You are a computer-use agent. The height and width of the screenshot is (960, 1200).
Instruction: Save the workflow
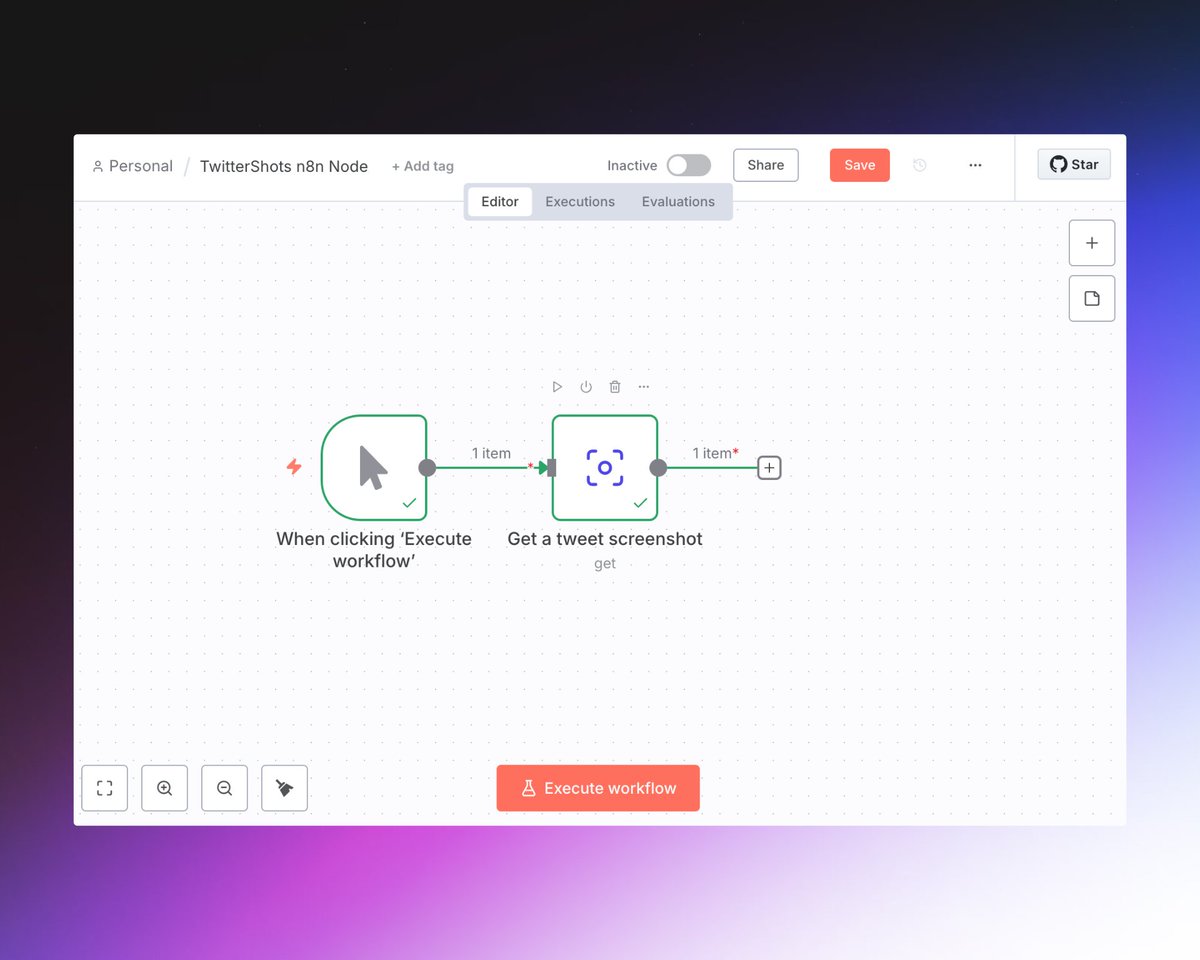click(x=860, y=166)
